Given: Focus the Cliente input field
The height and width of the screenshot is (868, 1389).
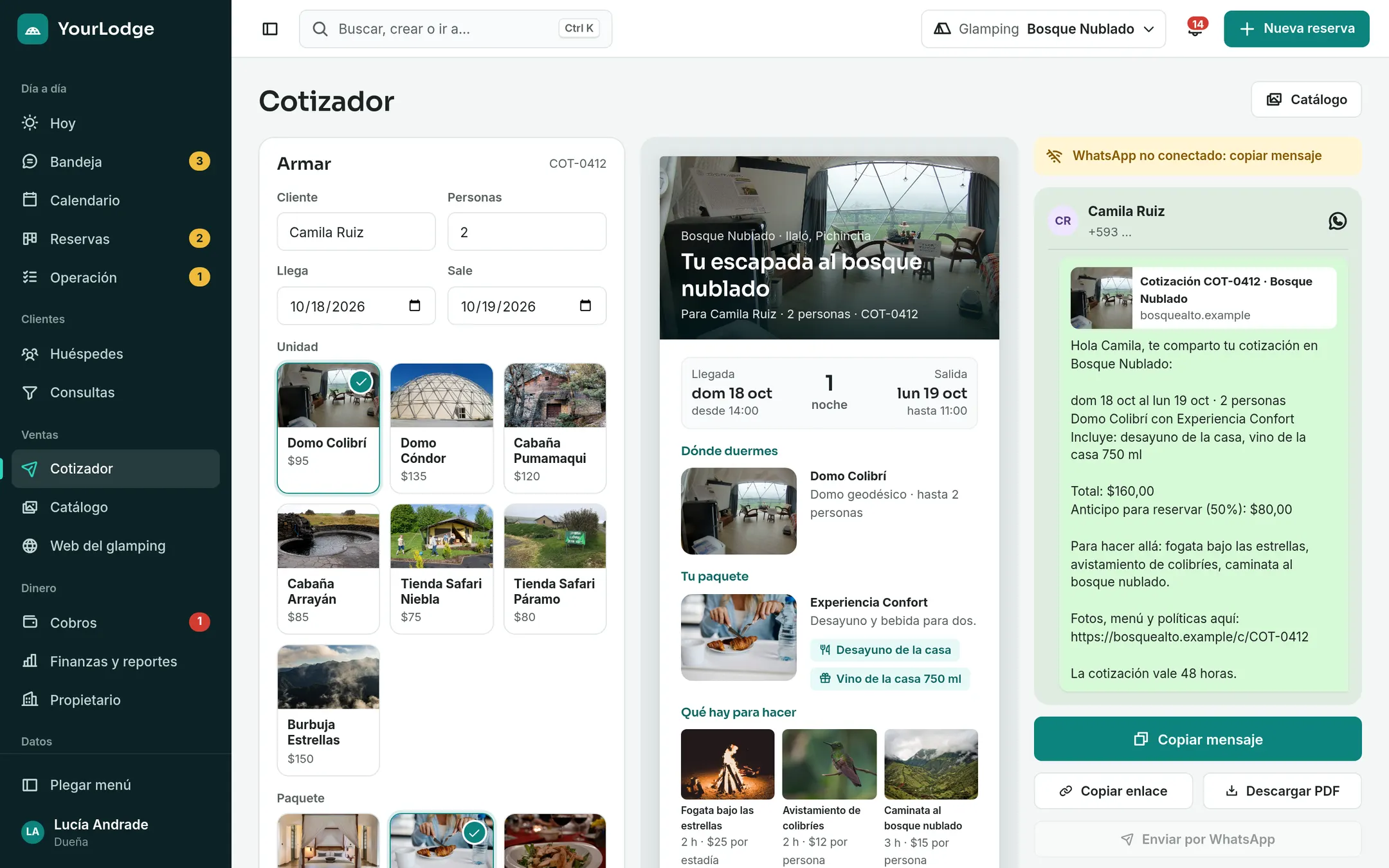Looking at the screenshot, I should click(356, 232).
